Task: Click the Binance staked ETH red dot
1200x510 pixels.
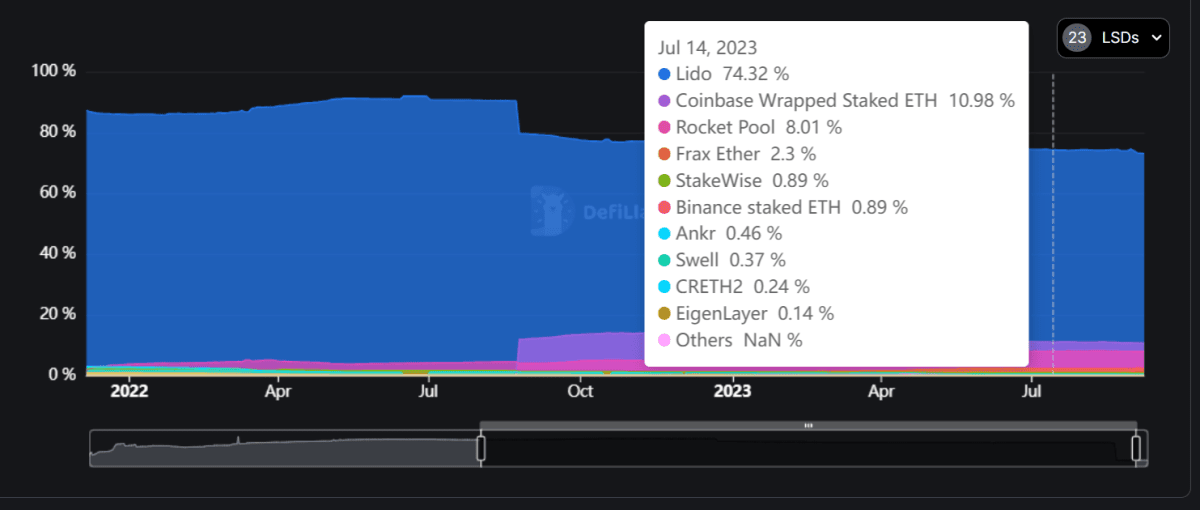Action: [x=664, y=207]
